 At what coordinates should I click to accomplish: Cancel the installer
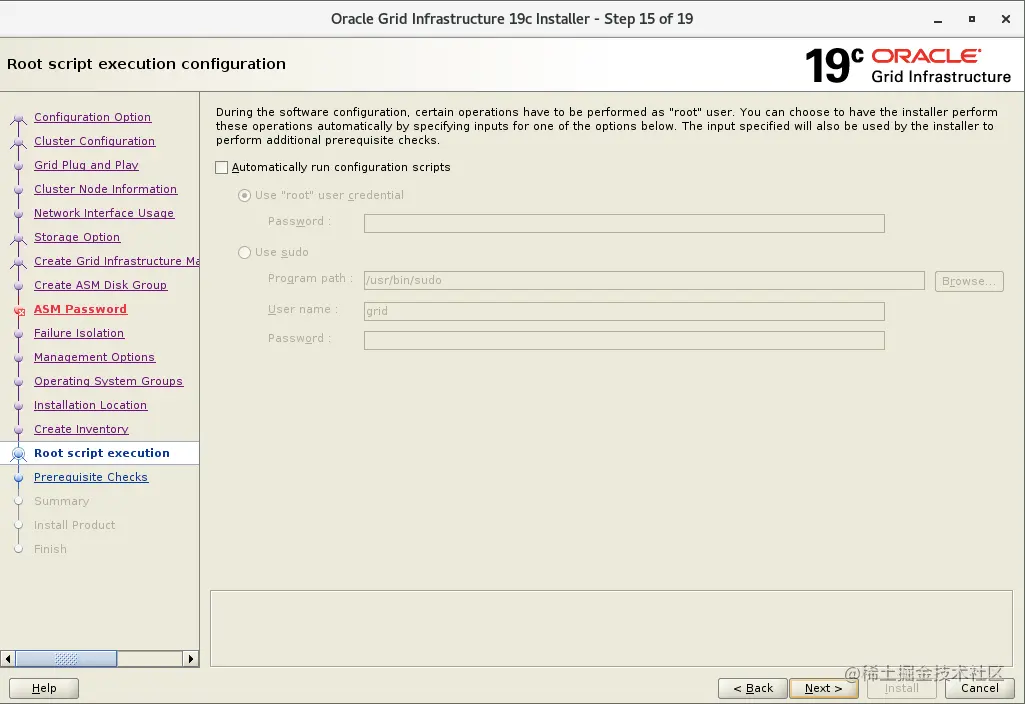pyautogui.click(x=980, y=688)
